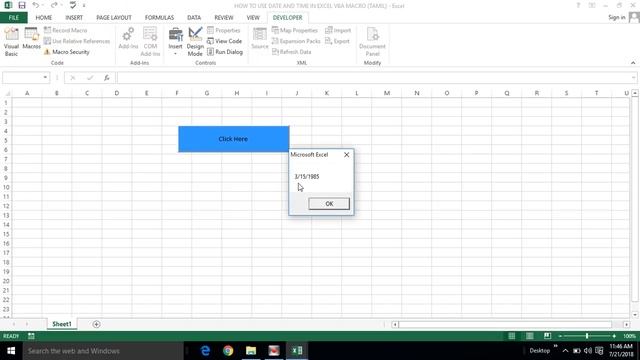The height and width of the screenshot is (360, 640).
Task: Toggle Use Relative References
Action: [x=77, y=41]
